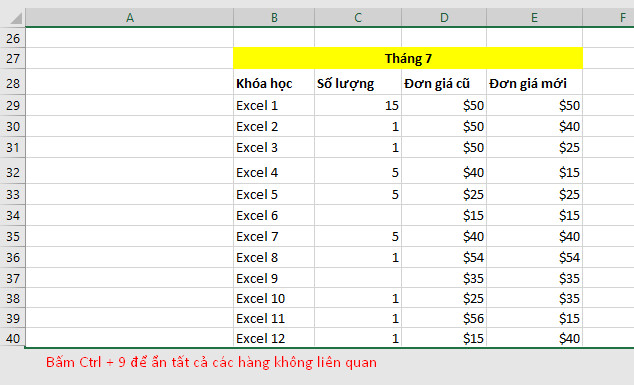Click new price $35 in Excel 10 row
The image size is (634, 385).
[535, 298]
